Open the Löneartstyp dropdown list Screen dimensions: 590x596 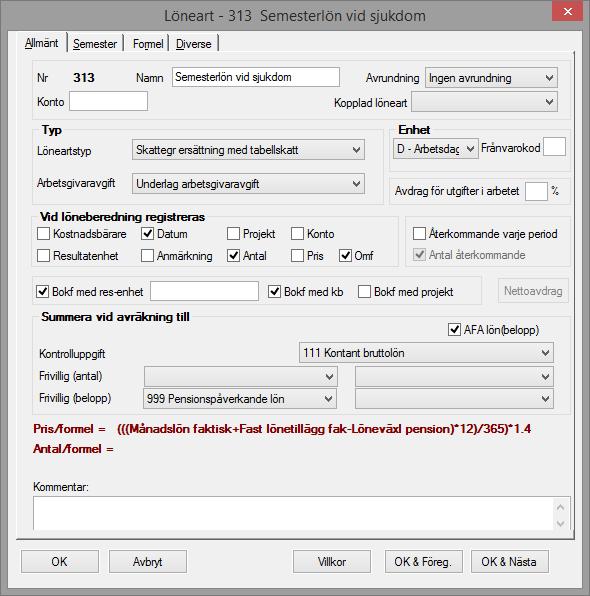point(248,150)
